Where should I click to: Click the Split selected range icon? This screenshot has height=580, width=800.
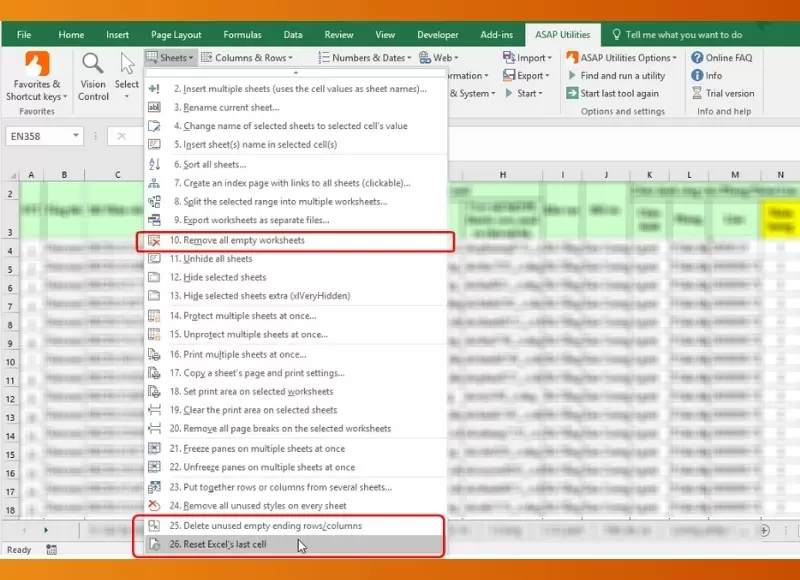(x=154, y=201)
